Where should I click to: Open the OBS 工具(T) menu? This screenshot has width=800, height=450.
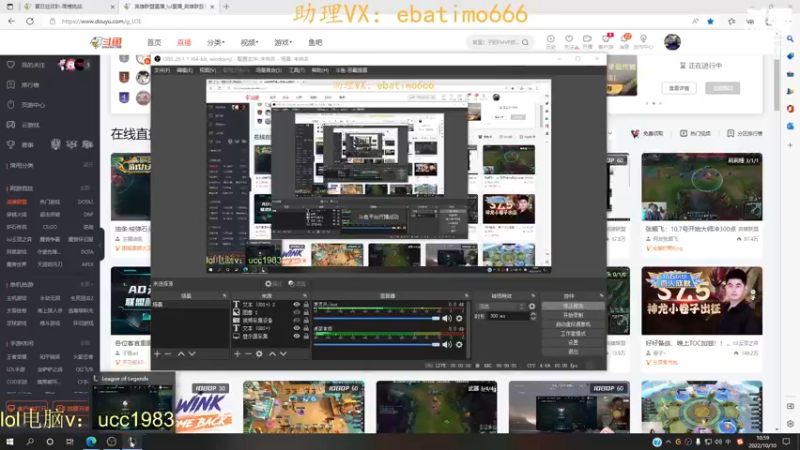click(x=296, y=70)
